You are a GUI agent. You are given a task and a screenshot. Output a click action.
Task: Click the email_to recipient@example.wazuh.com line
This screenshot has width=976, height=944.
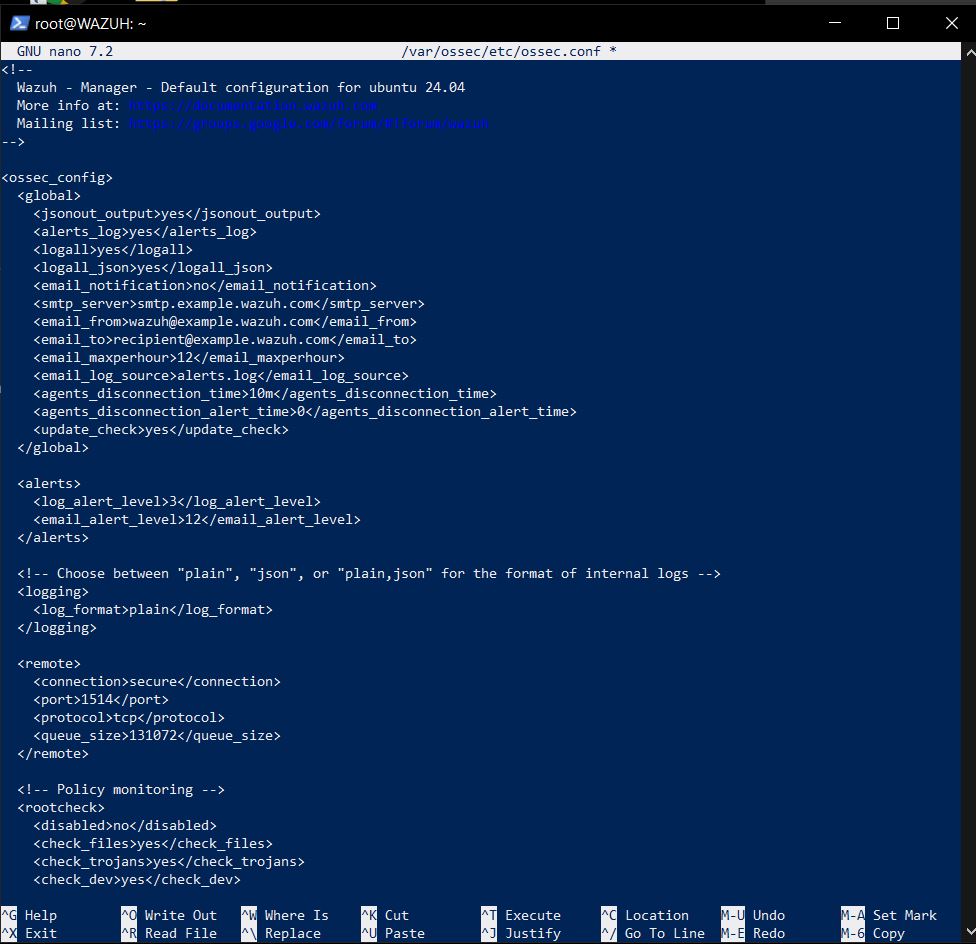pyautogui.click(x=225, y=340)
